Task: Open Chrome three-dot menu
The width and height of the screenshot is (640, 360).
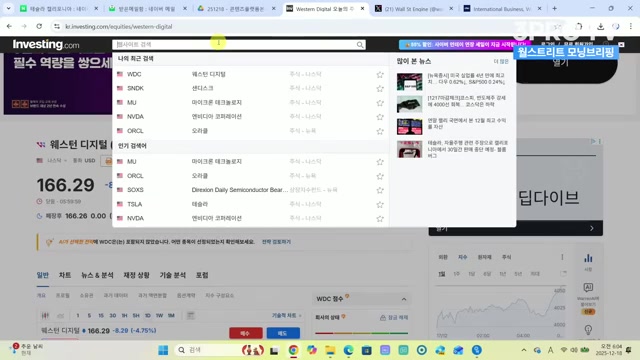Action: (631, 26)
